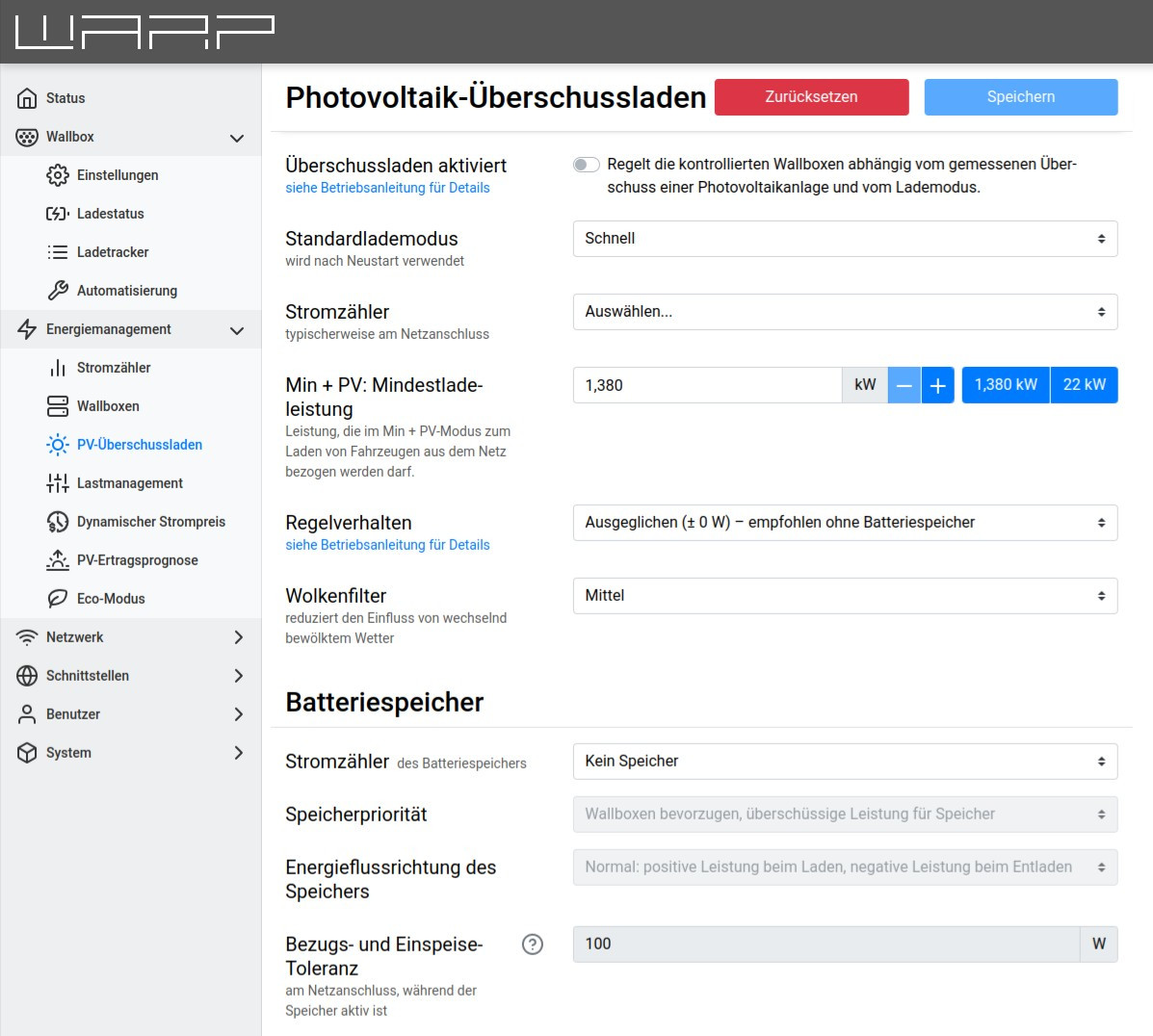This screenshot has height=1036, width=1153.
Task: Open Einstellungen gear icon in sidebar
Action: click(x=58, y=175)
